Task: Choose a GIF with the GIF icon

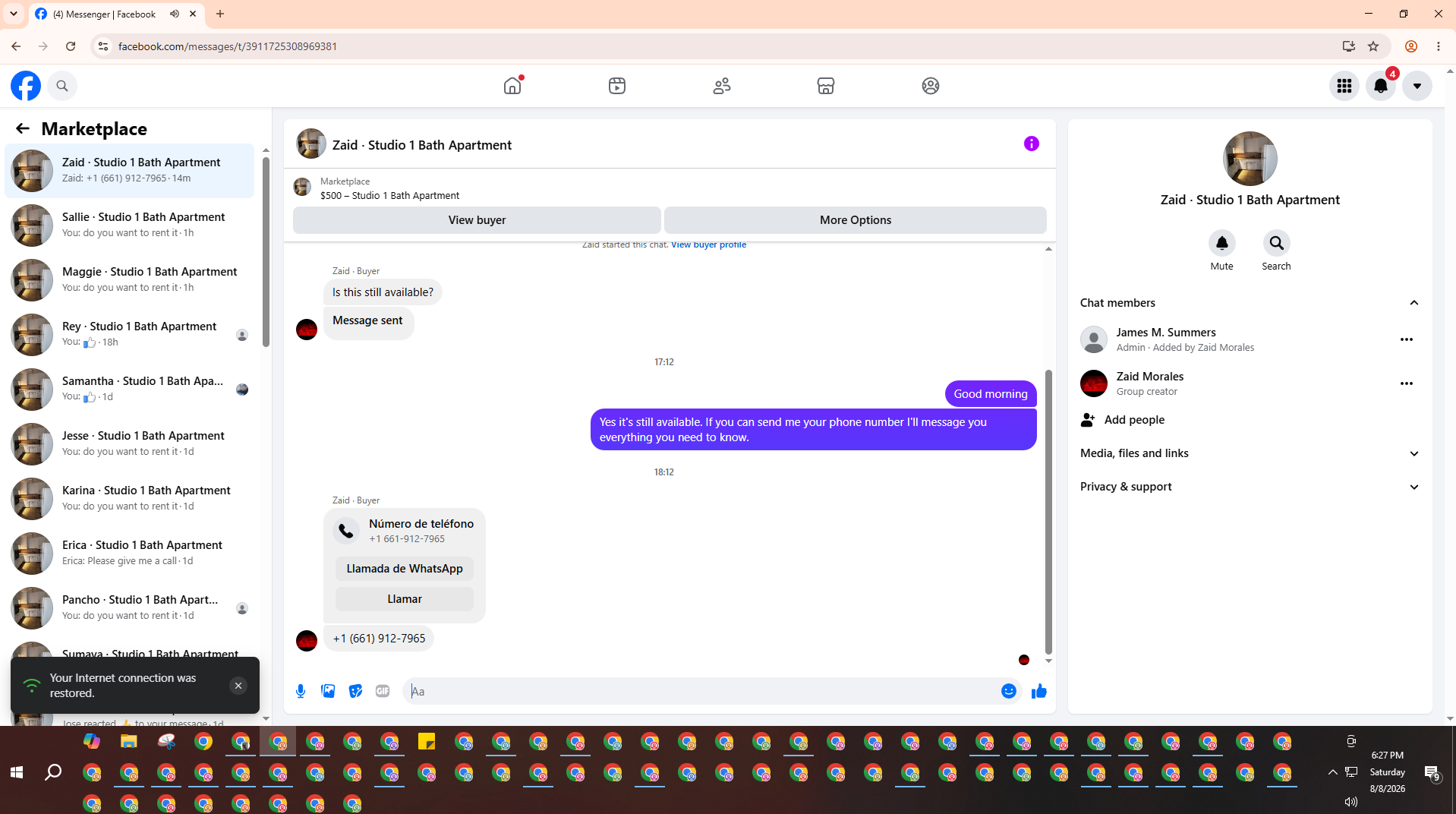Action: 383,691
